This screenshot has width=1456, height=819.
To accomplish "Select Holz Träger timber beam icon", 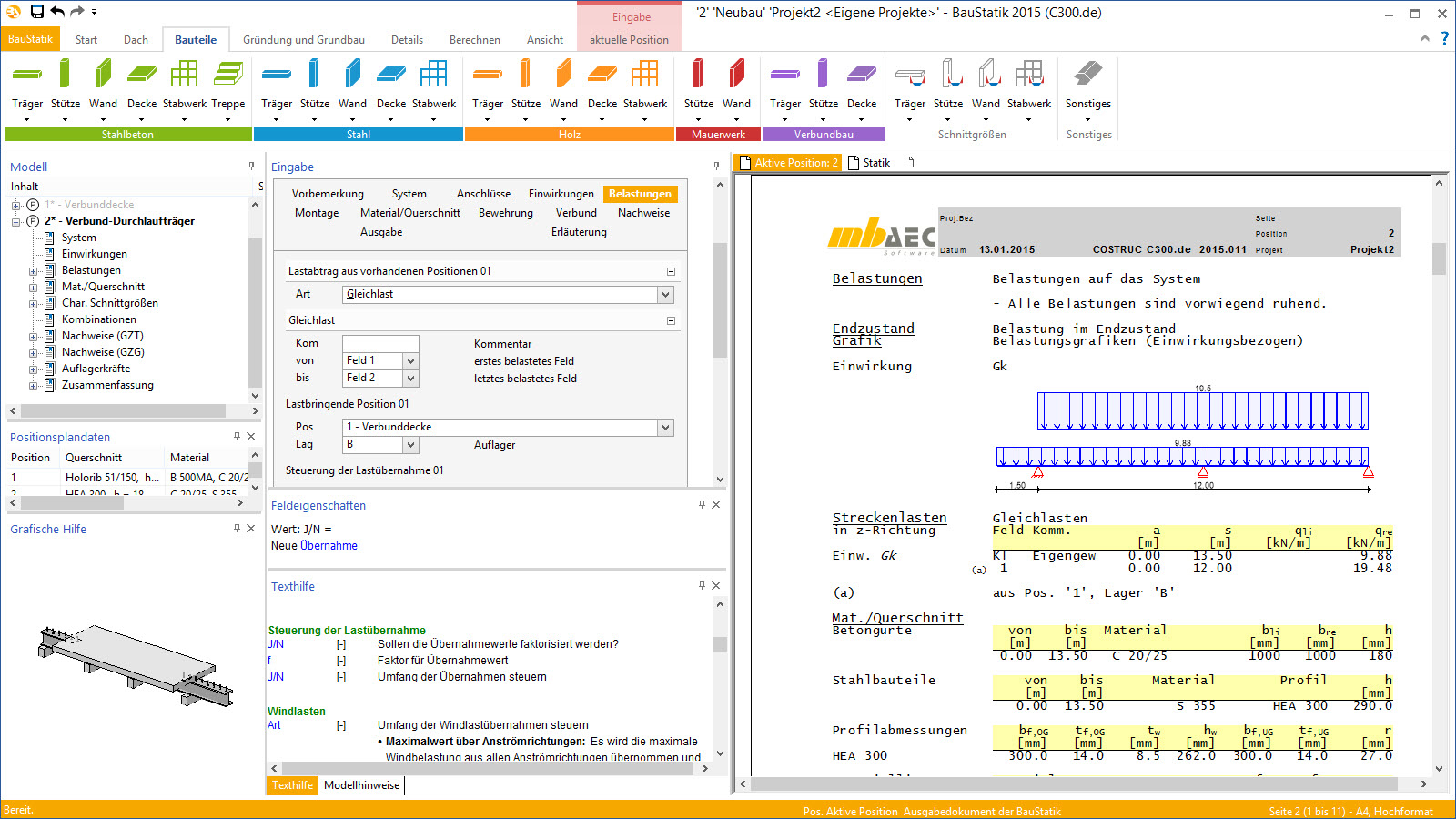I will (488, 75).
